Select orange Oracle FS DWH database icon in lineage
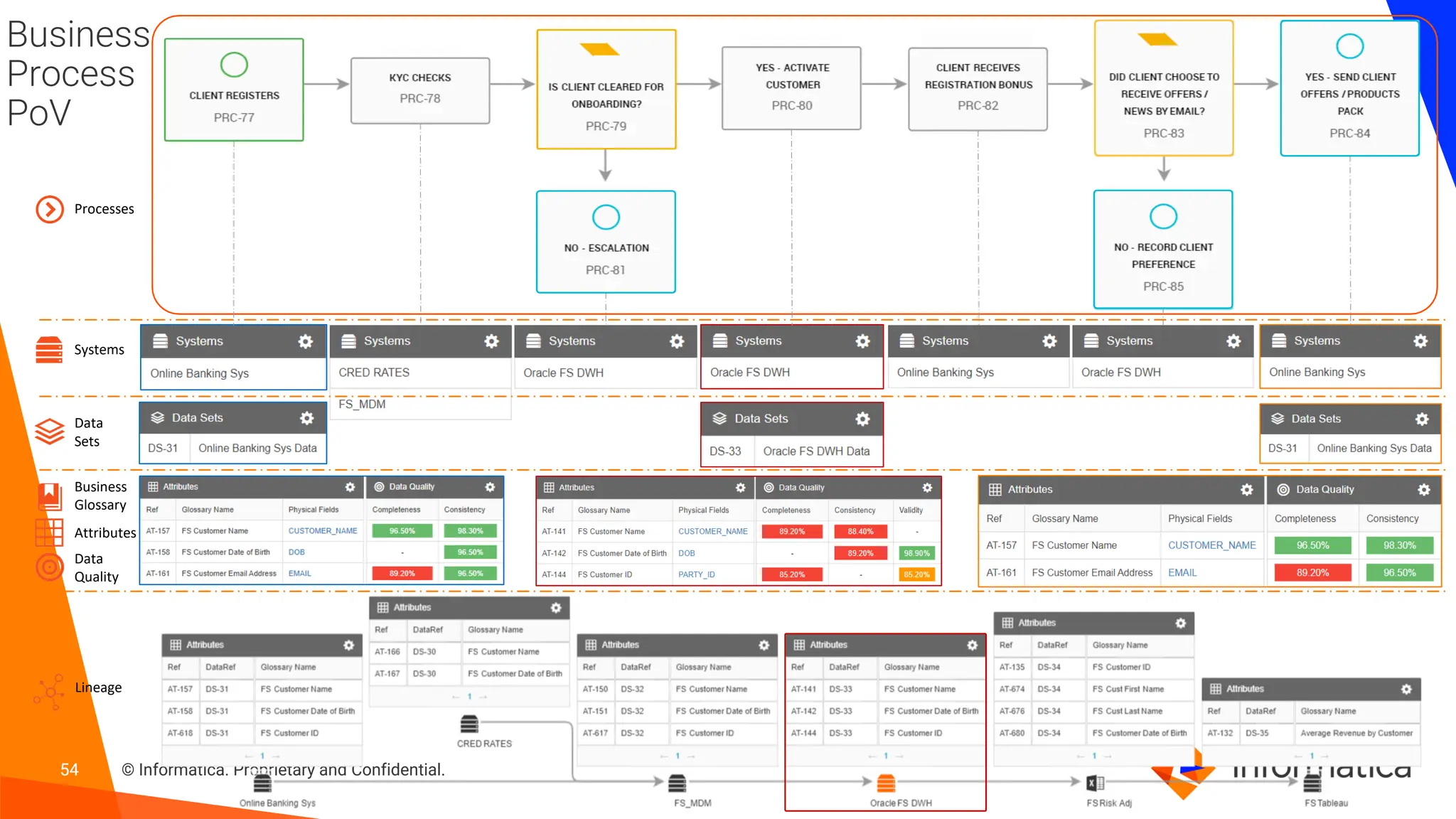Screen dimensions: 1456x819 click(886, 783)
